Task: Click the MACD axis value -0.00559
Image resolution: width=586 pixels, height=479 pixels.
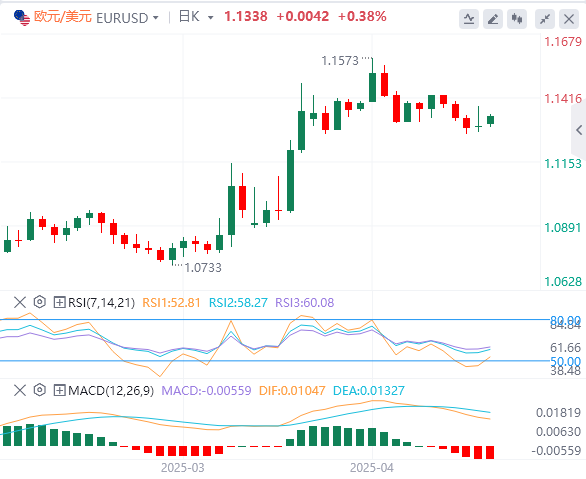Action: pyautogui.click(x=556, y=451)
